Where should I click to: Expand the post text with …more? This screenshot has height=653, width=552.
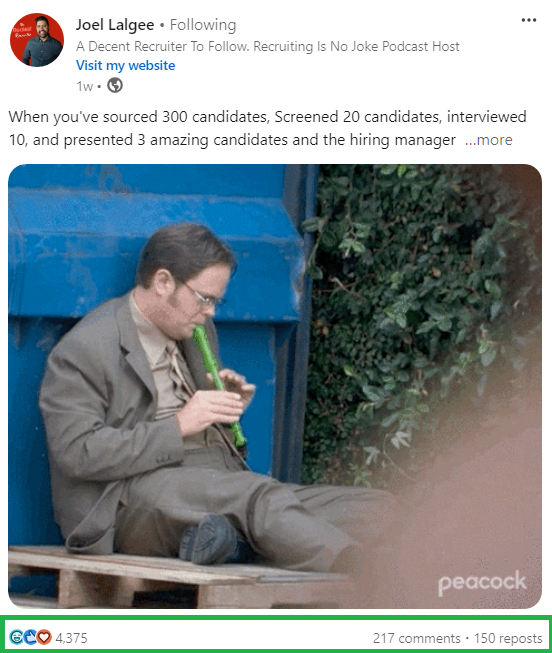pos(489,140)
